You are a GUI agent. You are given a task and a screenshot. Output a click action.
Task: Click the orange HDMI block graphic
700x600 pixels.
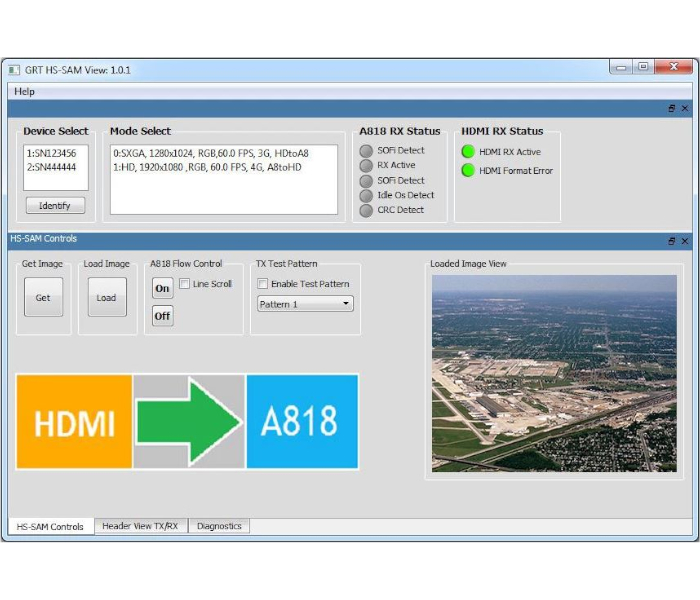[74, 422]
